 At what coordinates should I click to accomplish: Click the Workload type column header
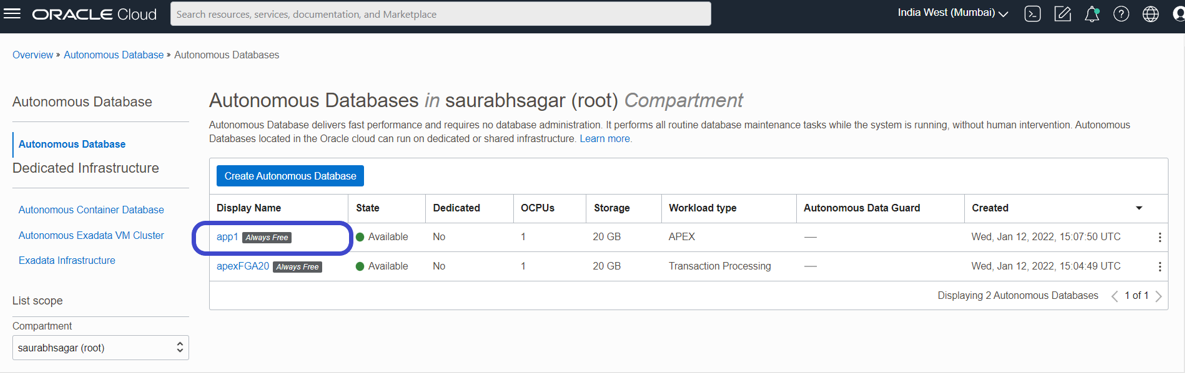(x=702, y=208)
